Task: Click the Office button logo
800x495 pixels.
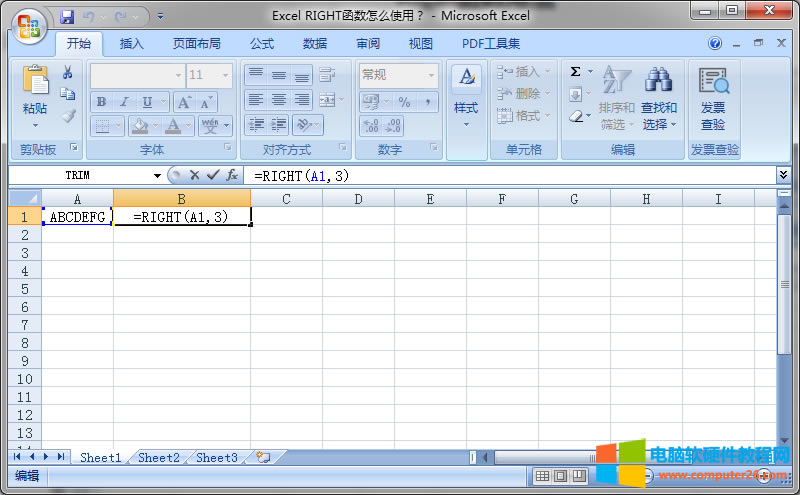Action: (x=30, y=22)
